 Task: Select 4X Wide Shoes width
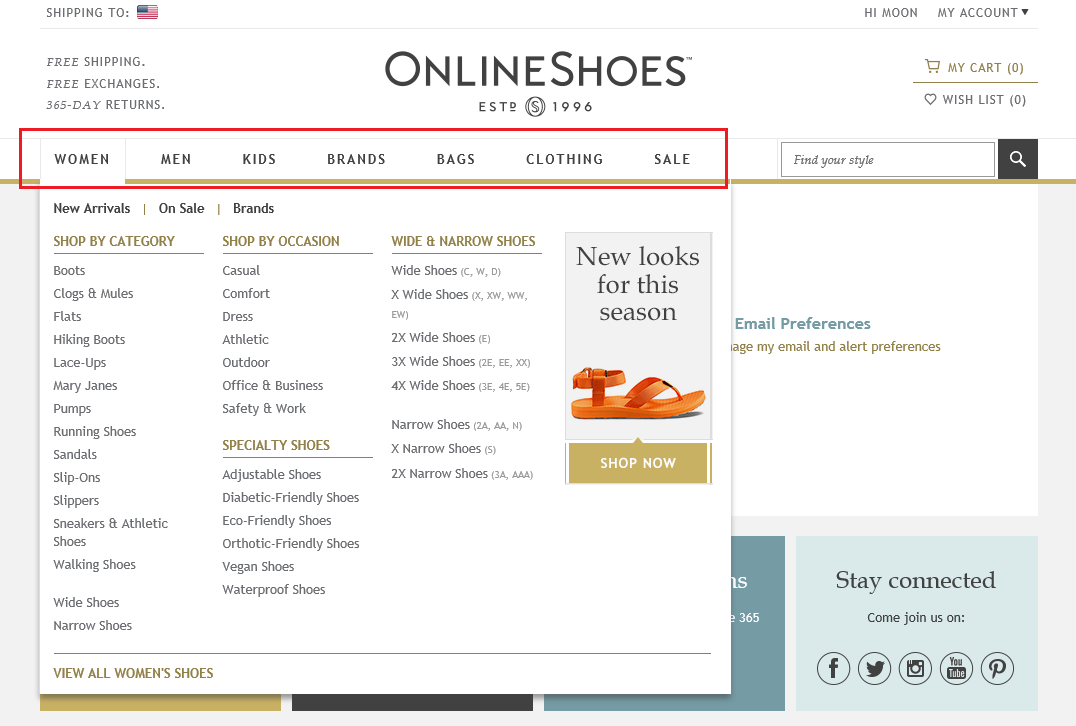pos(460,386)
